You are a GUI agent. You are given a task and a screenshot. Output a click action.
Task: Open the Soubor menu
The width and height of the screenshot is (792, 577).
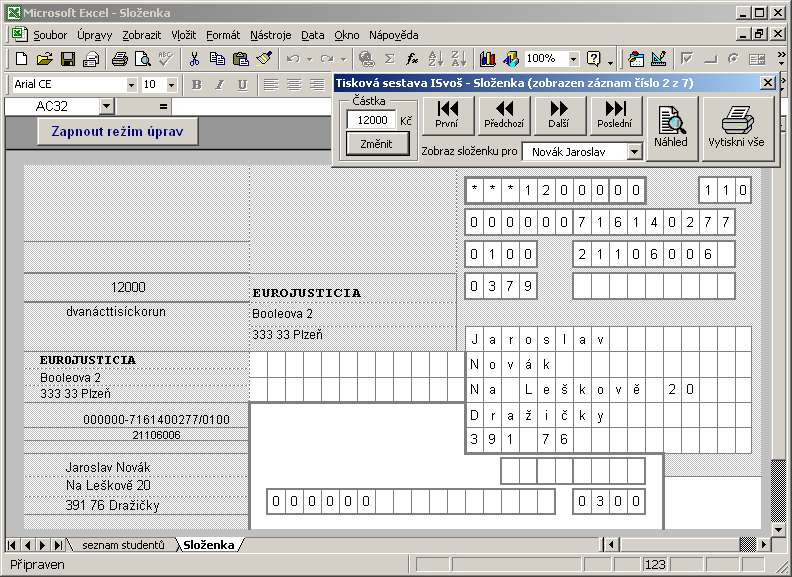(x=50, y=35)
